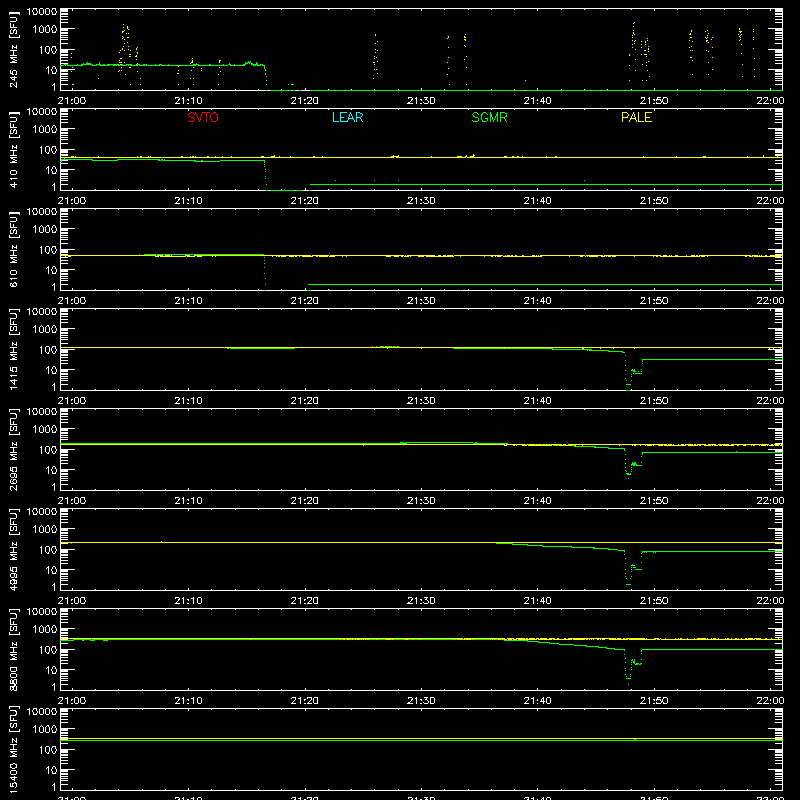Click 21:40 tick under the 2695 MHz panel
Viewport: 800px width, 800px height.
(537, 501)
